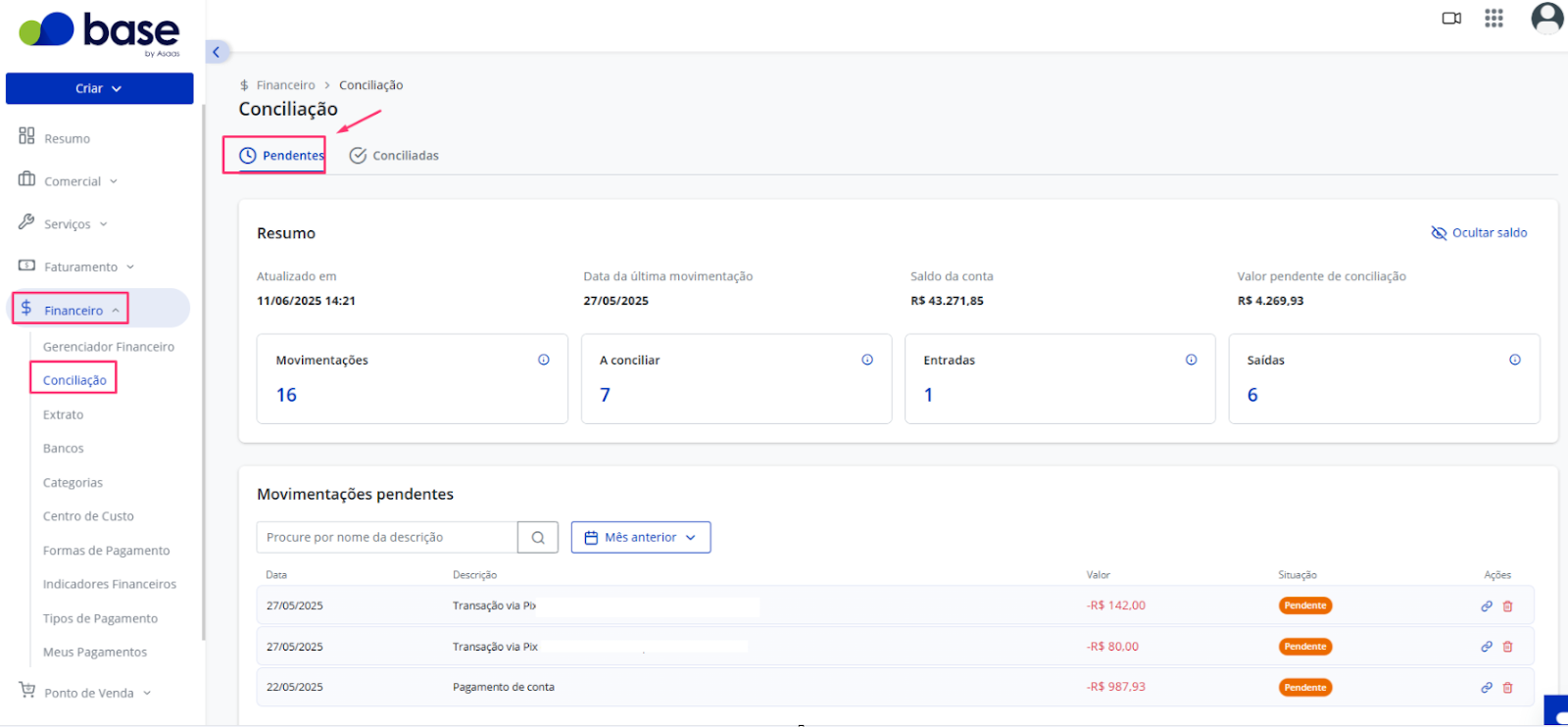
Task: Click the Saídas count 6
Action: [x=1252, y=395]
